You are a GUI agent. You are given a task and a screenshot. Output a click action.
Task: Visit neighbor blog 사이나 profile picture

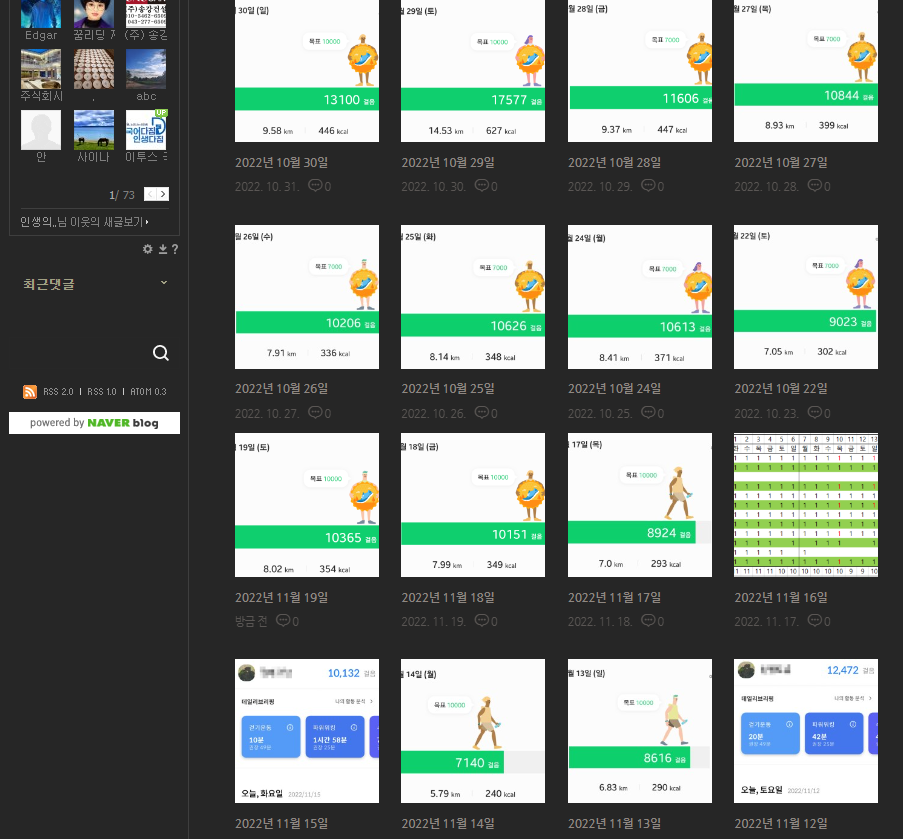coord(93,130)
